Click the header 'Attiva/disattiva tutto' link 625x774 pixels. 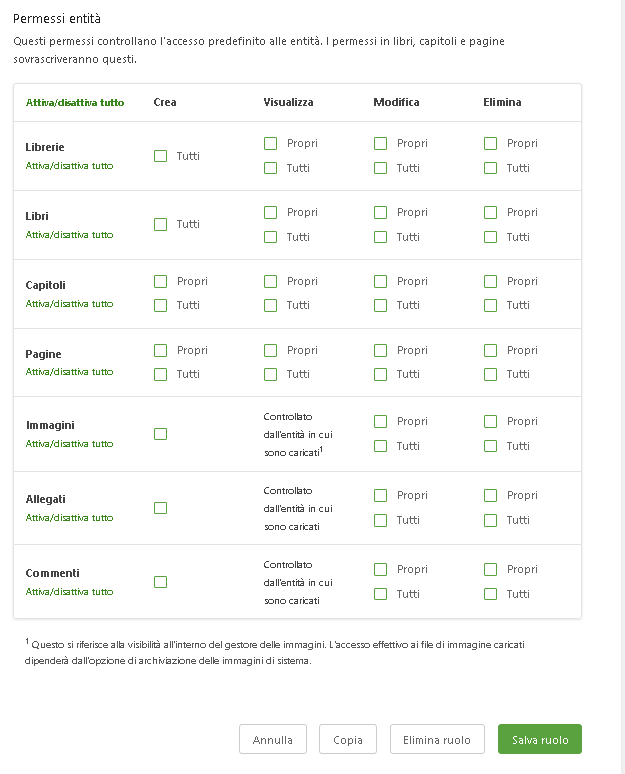pos(75,103)
